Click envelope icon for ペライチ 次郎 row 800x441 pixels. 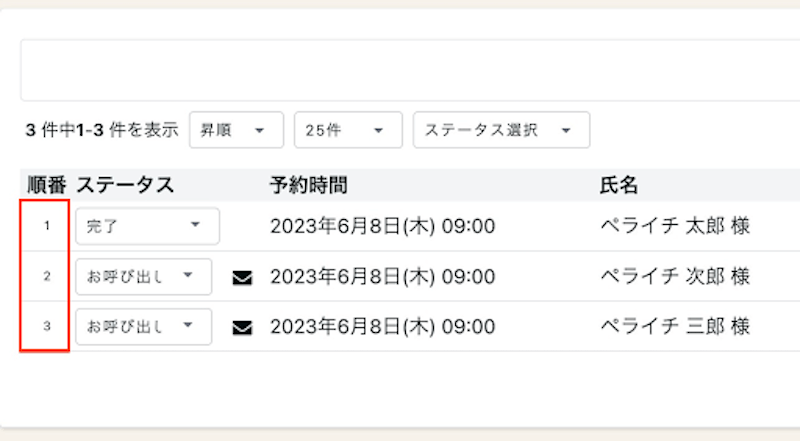[x=242, y=277]
